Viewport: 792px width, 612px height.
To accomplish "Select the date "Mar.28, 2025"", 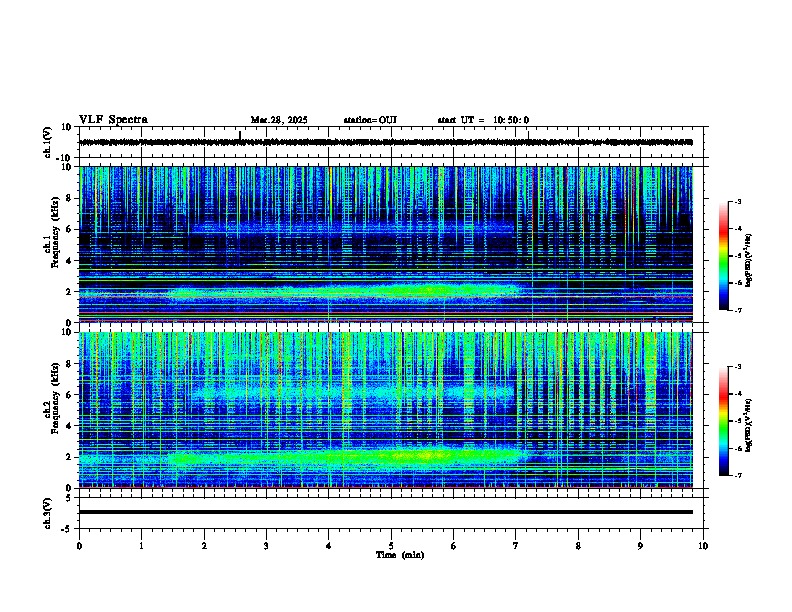I will (x=279, y=120).
